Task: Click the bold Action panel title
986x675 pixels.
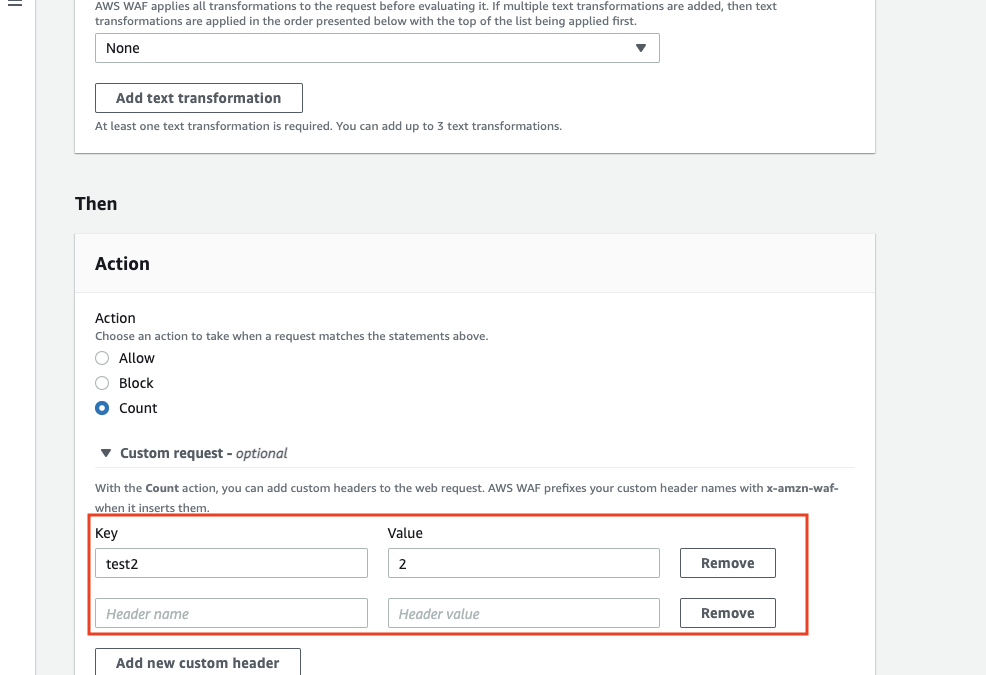Action: coord(123,264)
